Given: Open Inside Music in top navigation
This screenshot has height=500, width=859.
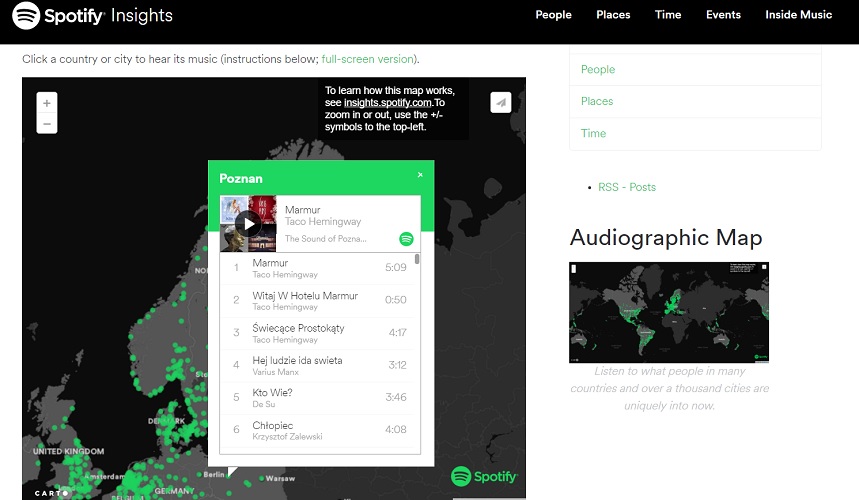Looking at the screenshot, I should (798, 15).
